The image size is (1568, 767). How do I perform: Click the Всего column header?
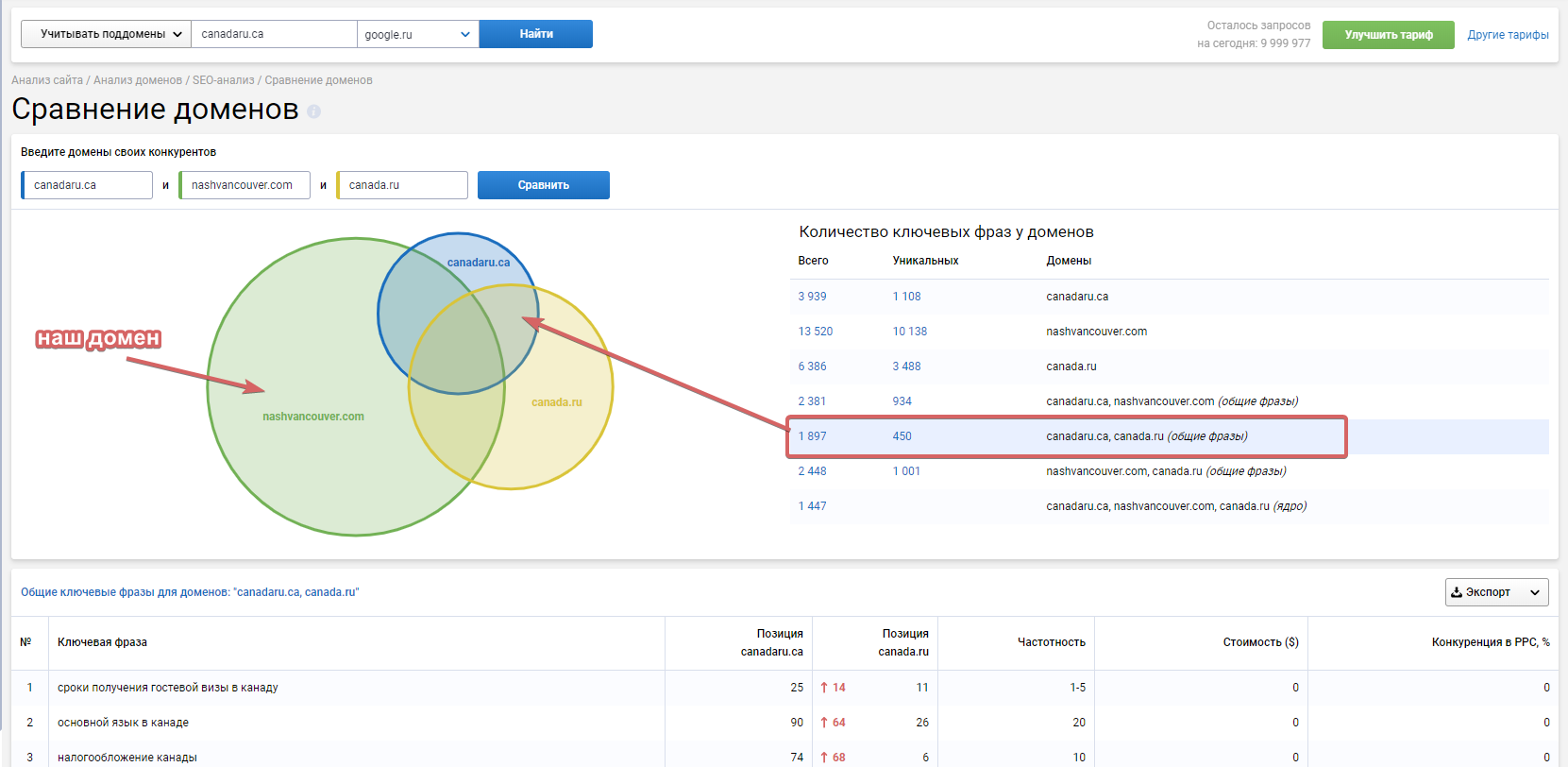tap(813, 261)
